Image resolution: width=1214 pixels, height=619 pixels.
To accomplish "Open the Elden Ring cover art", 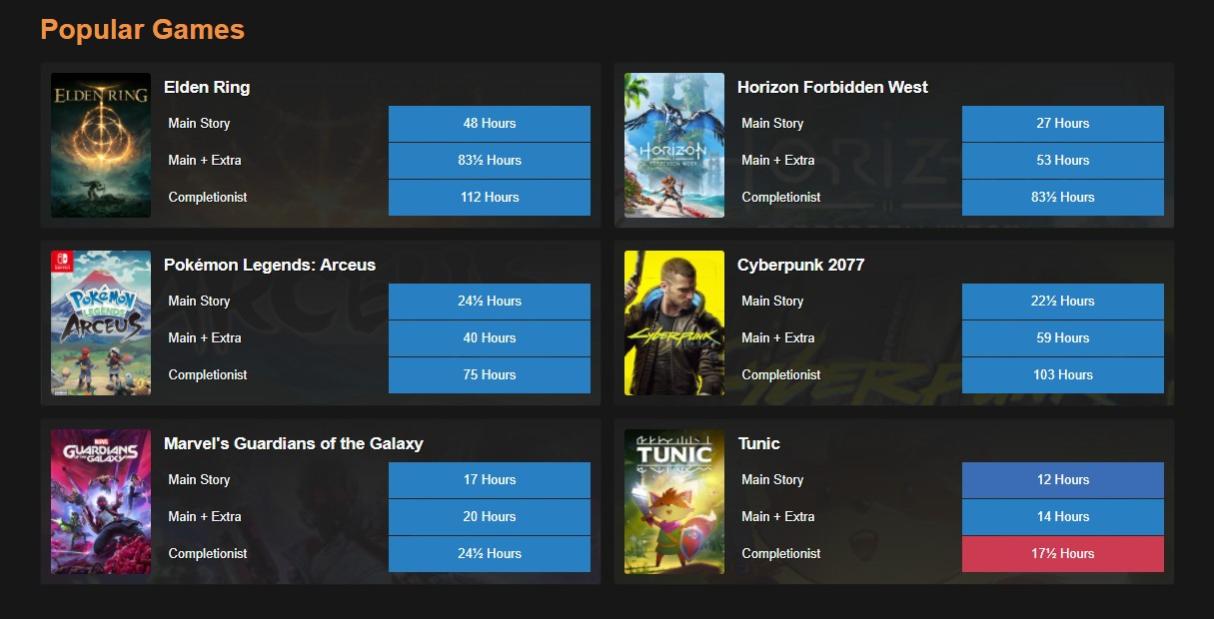I will [x=100, y=145].
